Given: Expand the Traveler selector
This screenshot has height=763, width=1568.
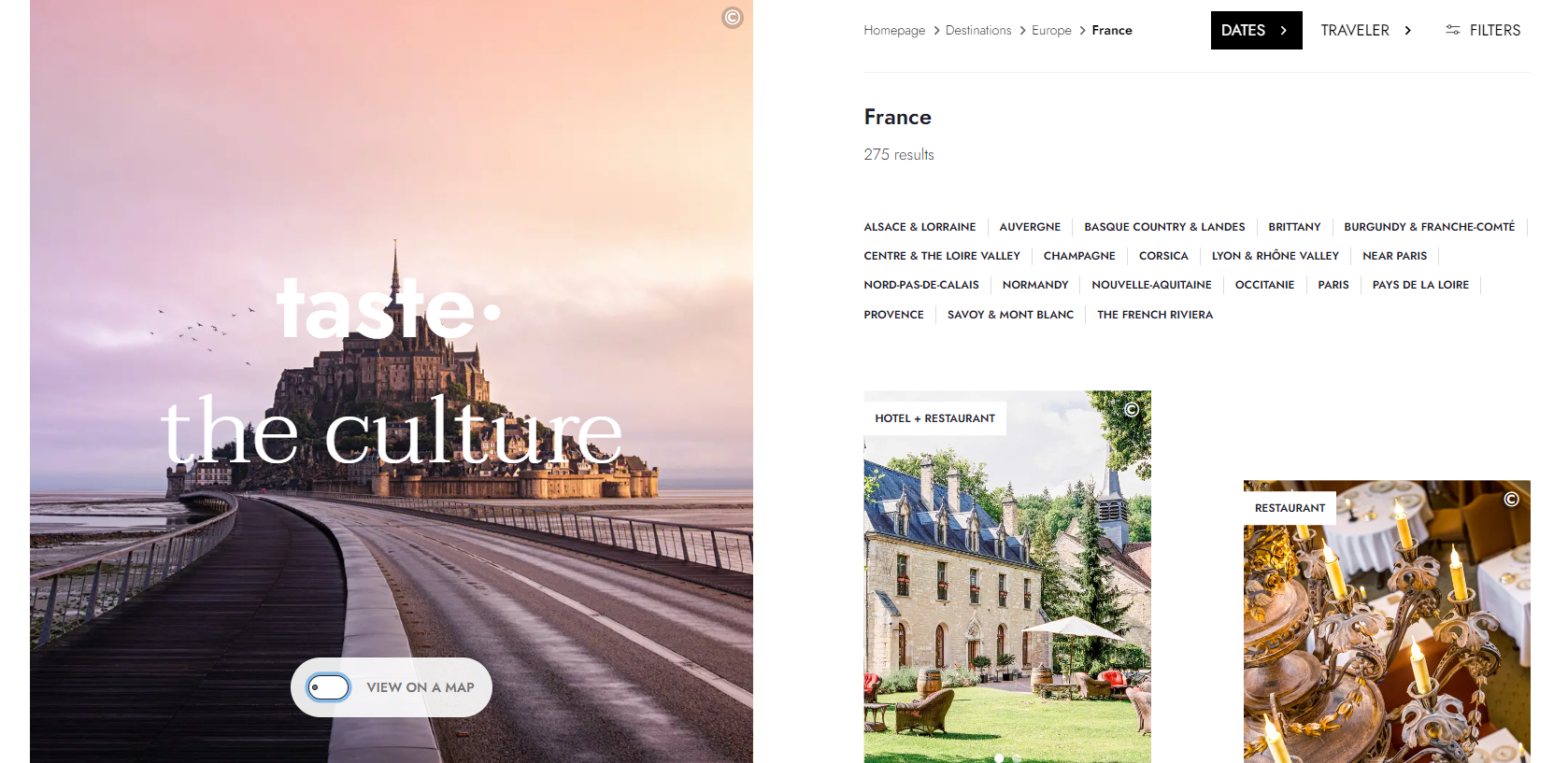Looking at the screenshot, I should click(x=1366, y=30).
